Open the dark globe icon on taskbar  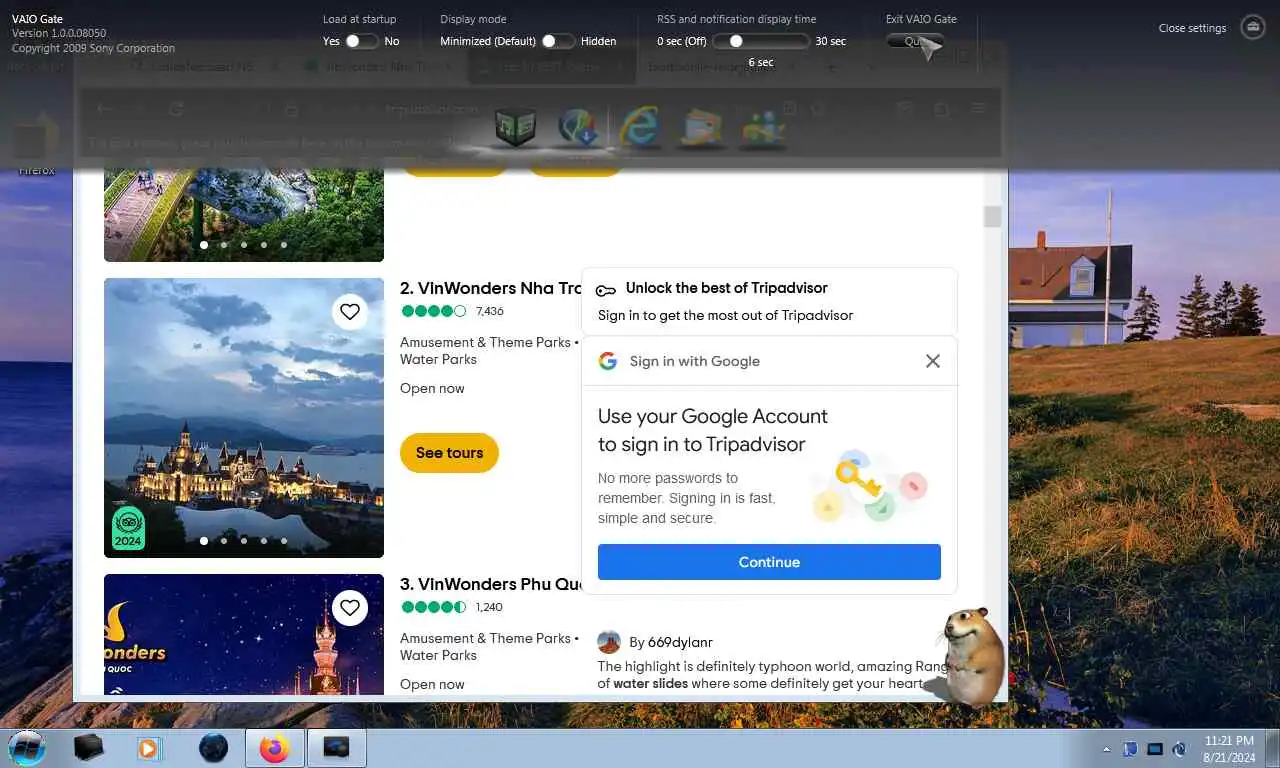tap(213, 747)
